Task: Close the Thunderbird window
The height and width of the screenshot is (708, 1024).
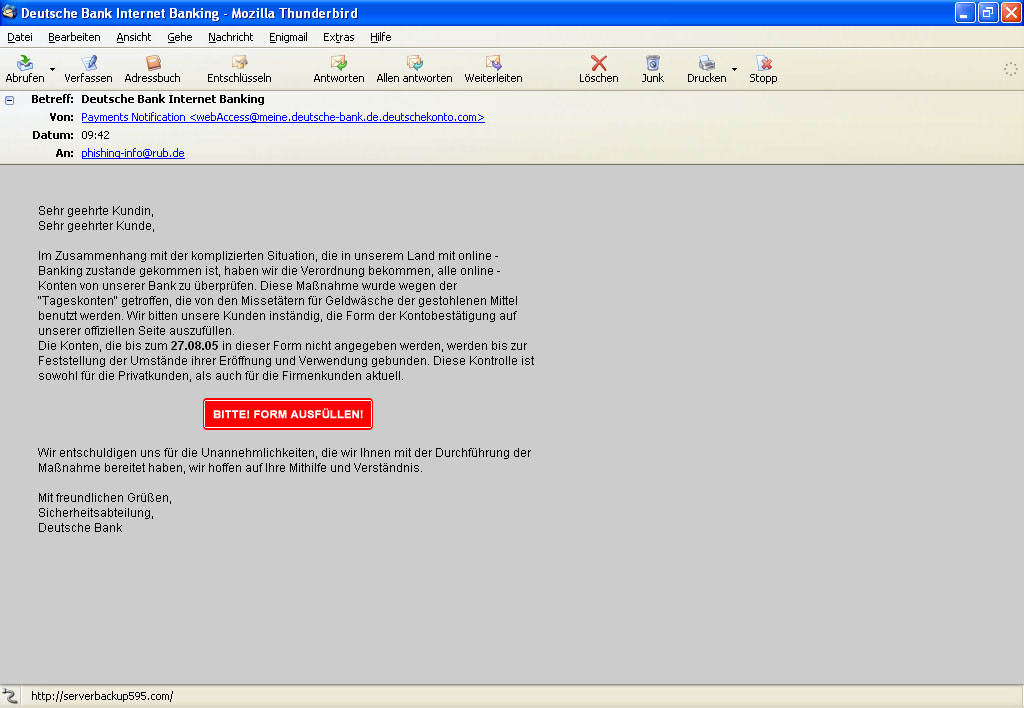Action: [1011, 12]
